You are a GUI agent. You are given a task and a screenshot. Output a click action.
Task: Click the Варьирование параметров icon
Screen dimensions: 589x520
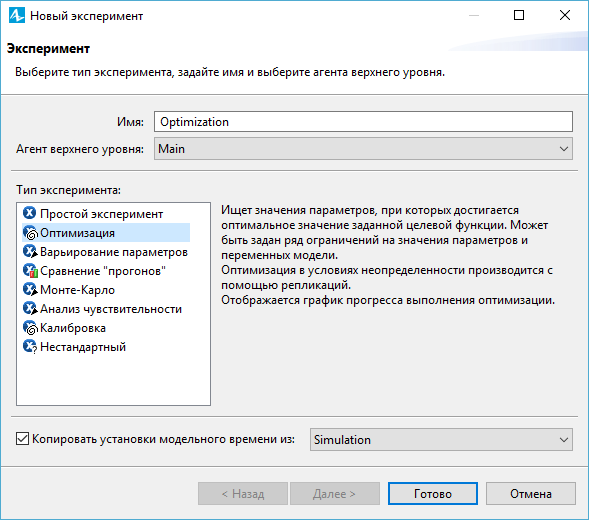pyautogui.click(x=30, y=251)
